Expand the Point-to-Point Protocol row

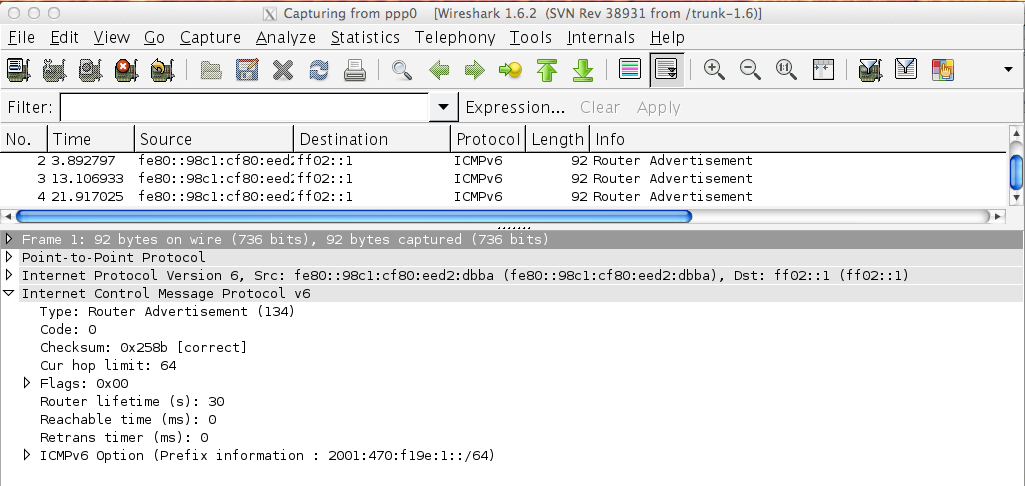point(9,257)
